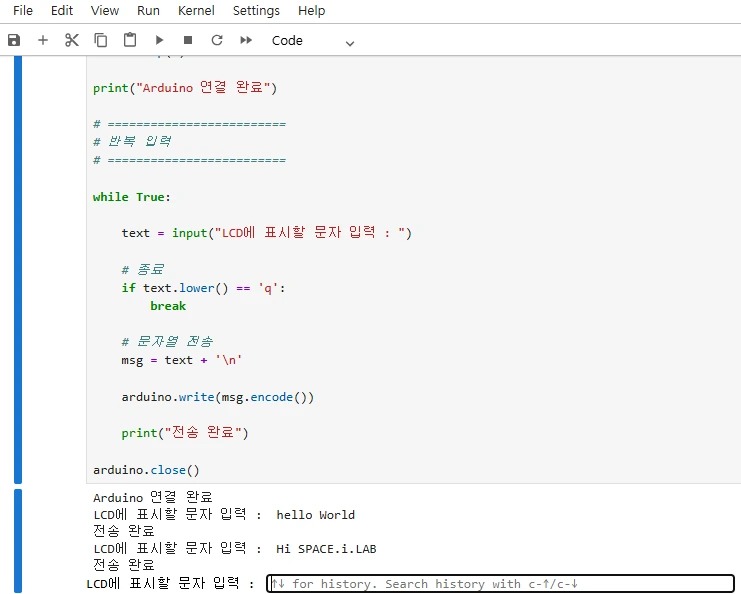Paste cell from clipboard icon
Screen dimensions: 741x594
[x=130, y=40]
